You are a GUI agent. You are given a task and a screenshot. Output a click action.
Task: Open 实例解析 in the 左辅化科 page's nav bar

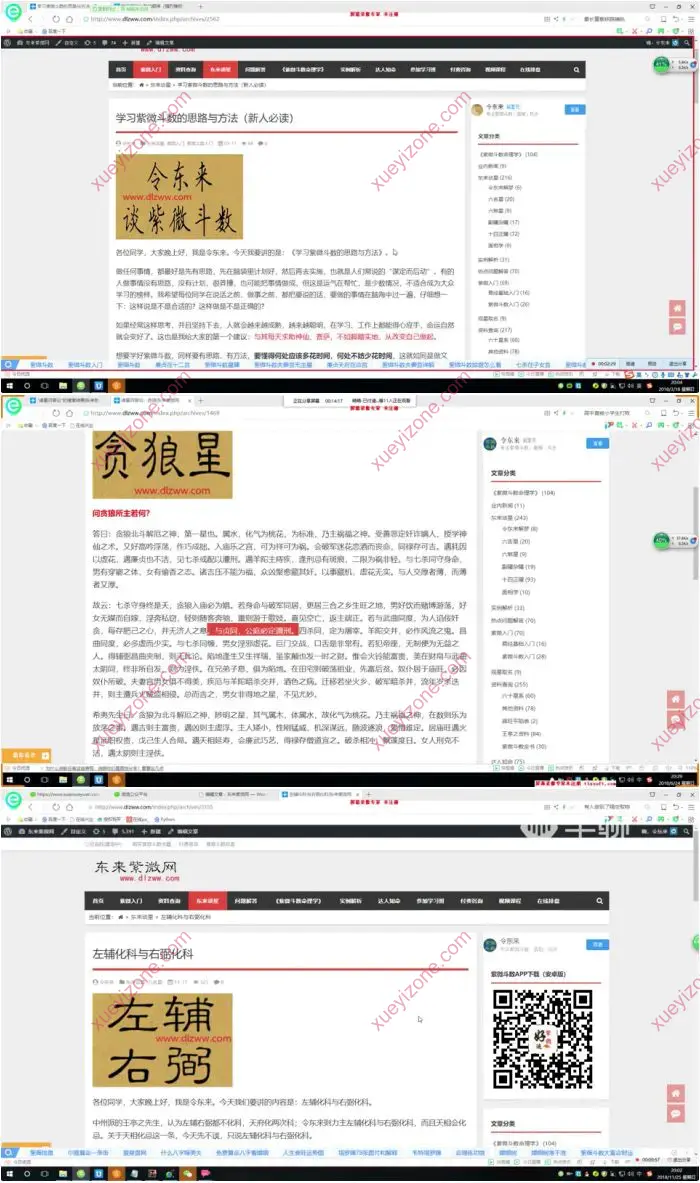(x=350, y=900)
